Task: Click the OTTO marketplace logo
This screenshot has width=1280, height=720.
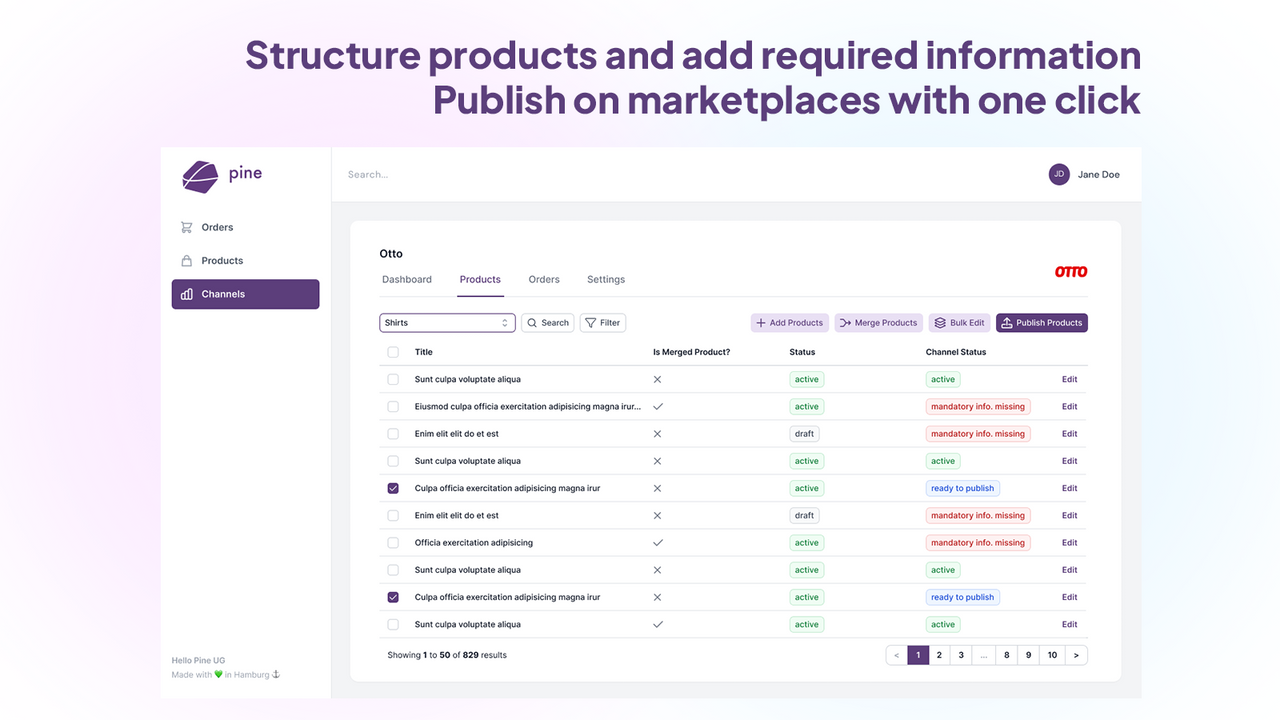Action: point(1068,270)
